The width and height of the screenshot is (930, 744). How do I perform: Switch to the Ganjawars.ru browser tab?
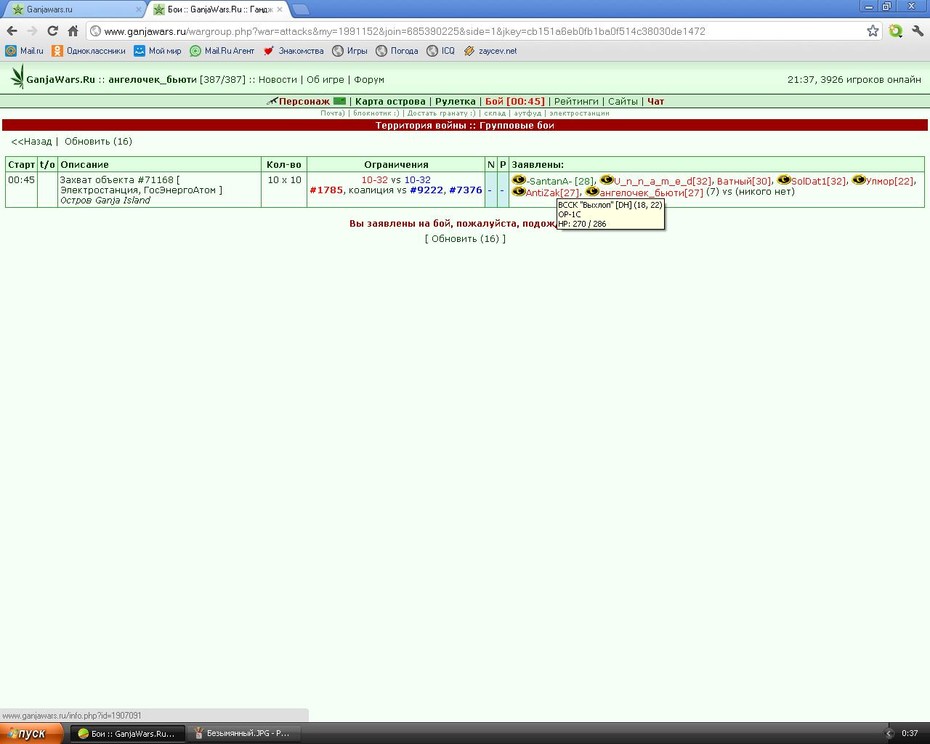(x=73, y=9)
